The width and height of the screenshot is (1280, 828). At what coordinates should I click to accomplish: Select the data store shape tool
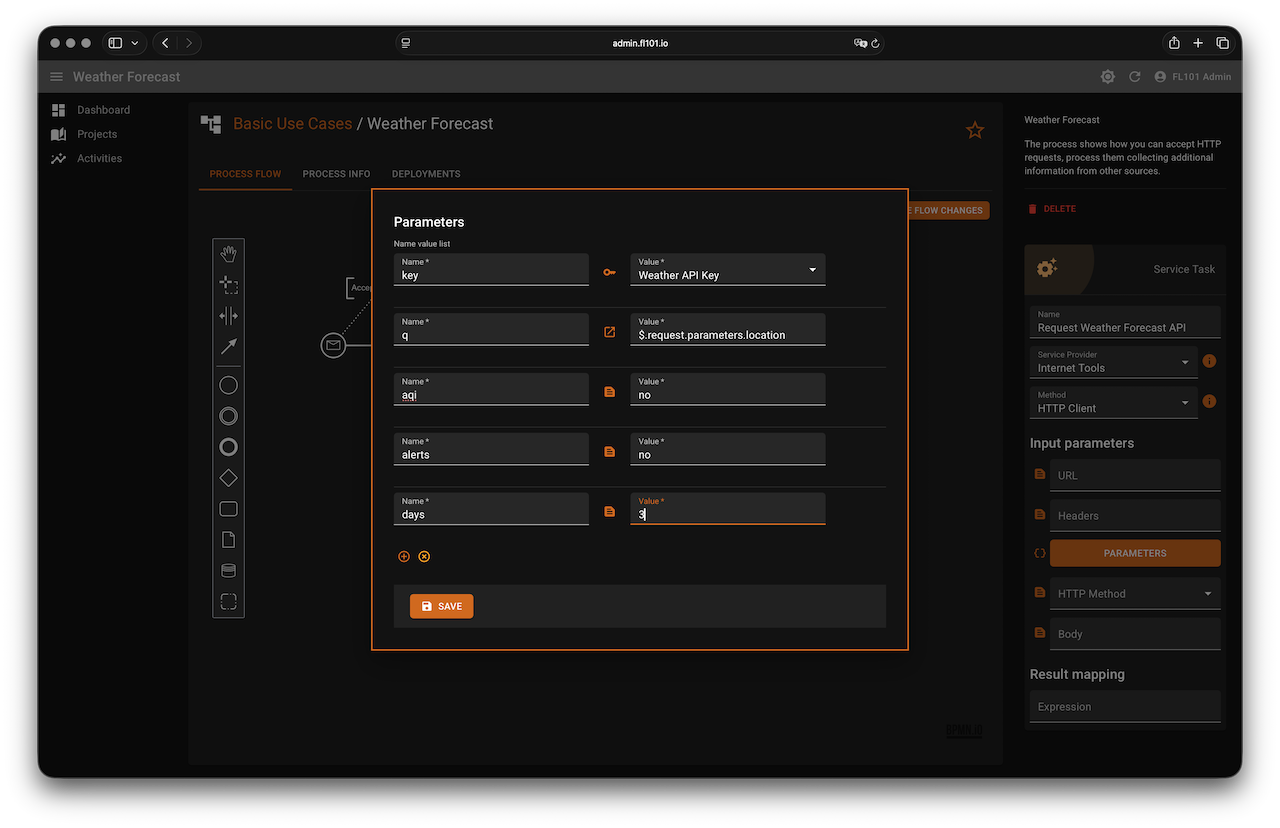tap(228, 571)
